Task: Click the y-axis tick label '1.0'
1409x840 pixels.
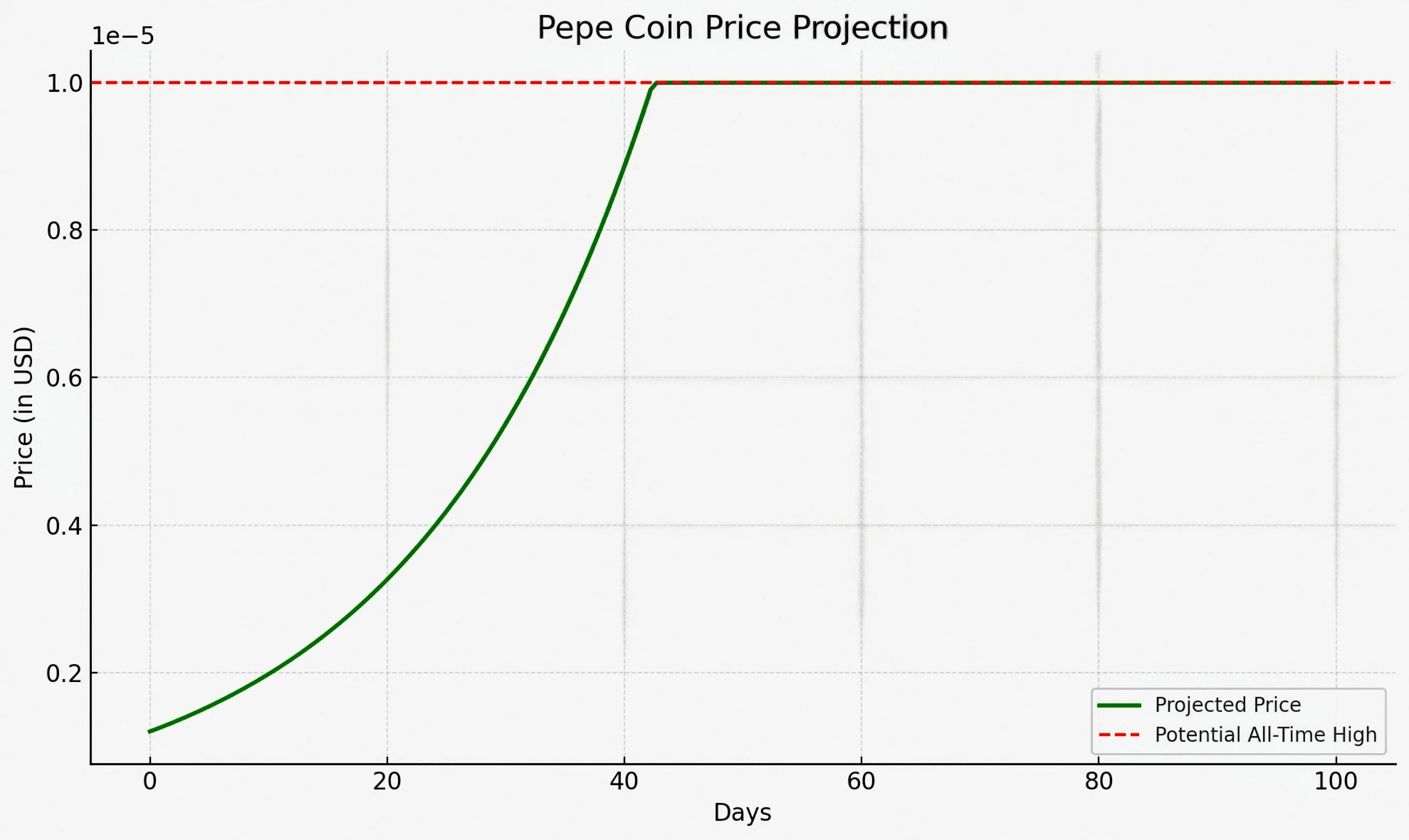Action: pyautogui.click(x=64, y=83)
